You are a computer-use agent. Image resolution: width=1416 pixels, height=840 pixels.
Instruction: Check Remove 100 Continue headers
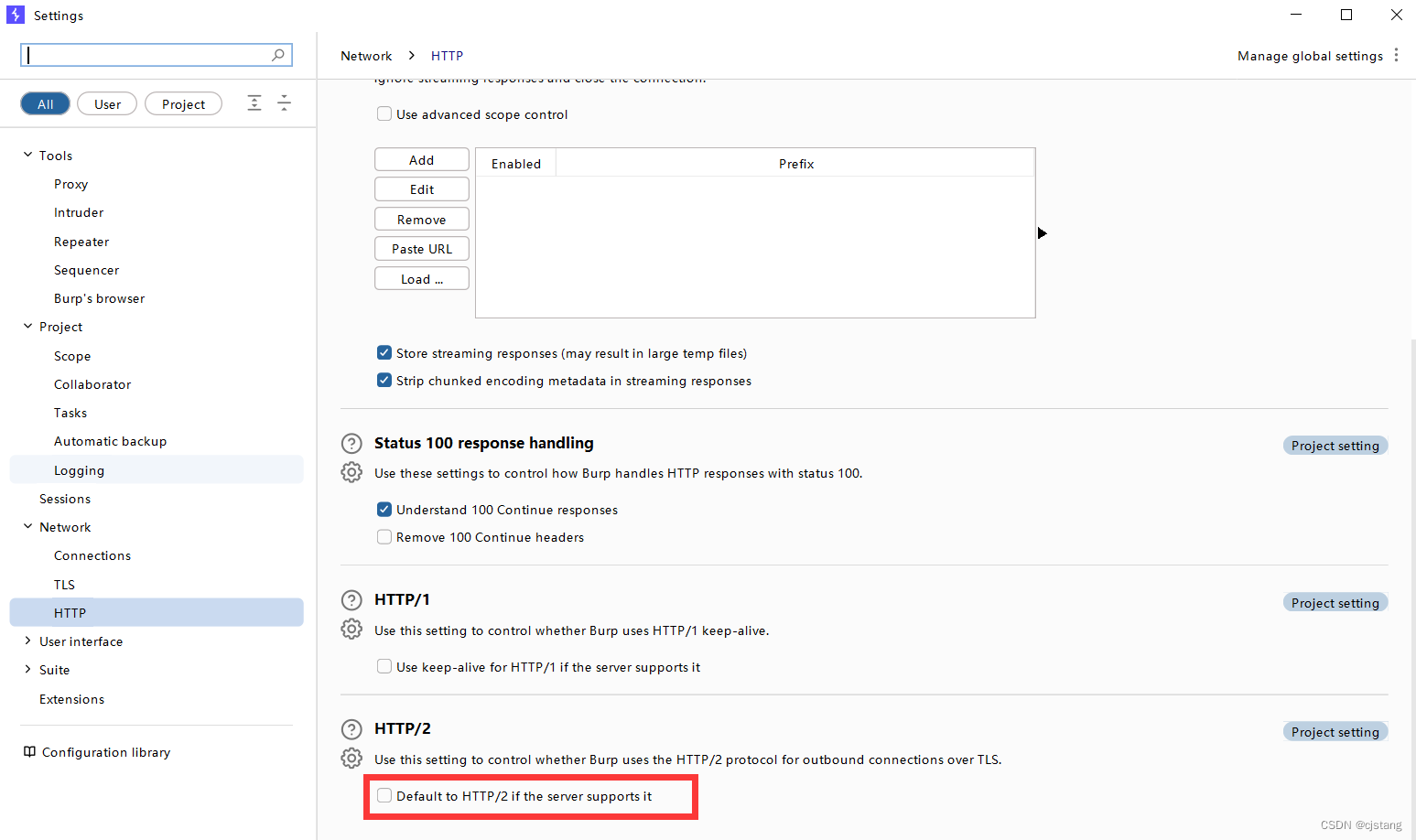[x=384, y=536]
